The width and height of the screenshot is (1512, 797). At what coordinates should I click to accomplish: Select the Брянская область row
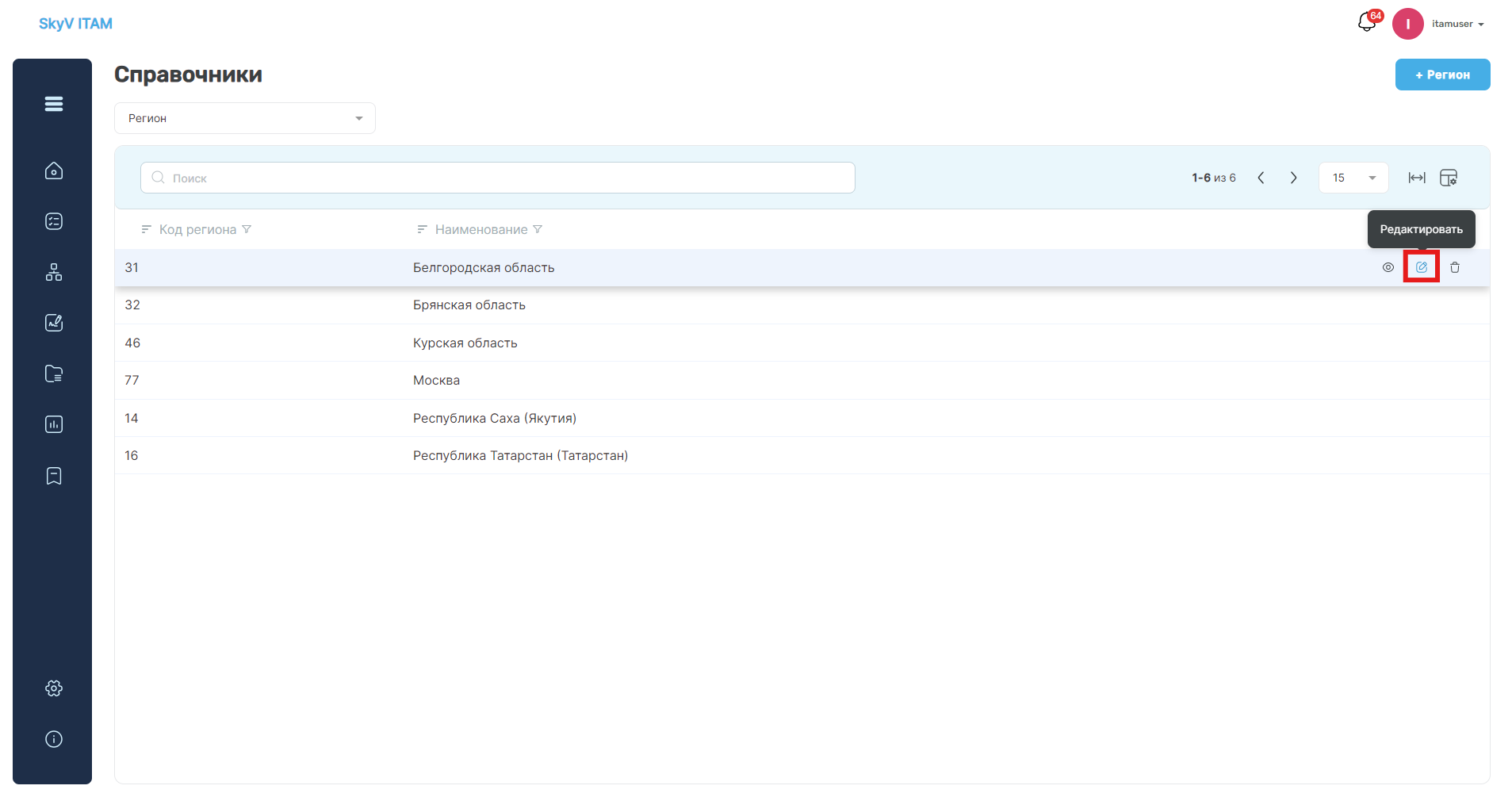pos(802,305)
